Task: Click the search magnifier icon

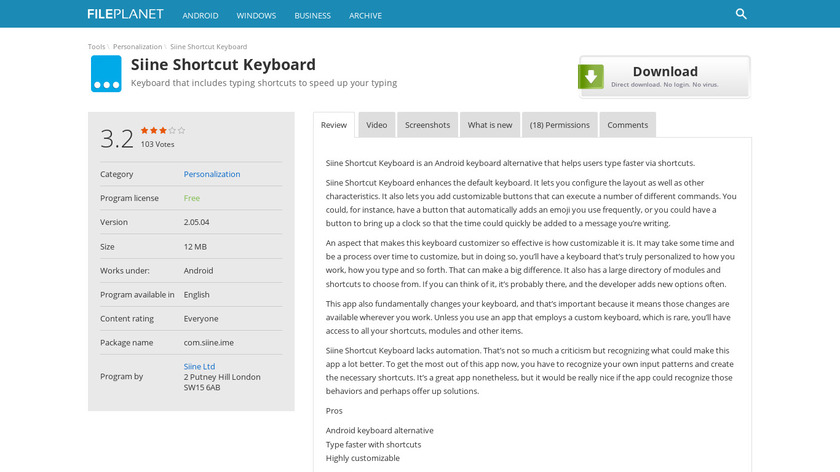Action: [741, 14]
